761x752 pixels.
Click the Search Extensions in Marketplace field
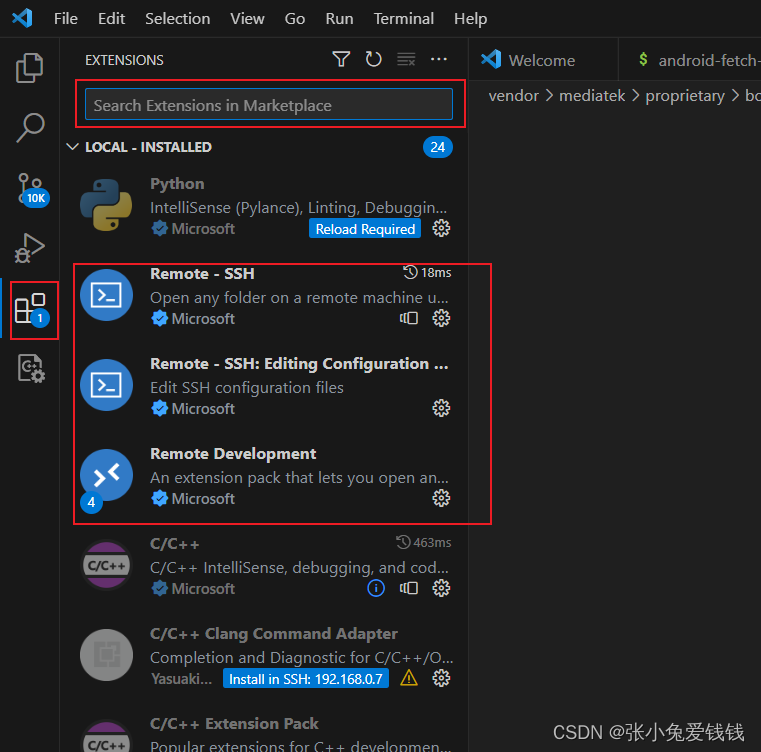pos(269,104)
